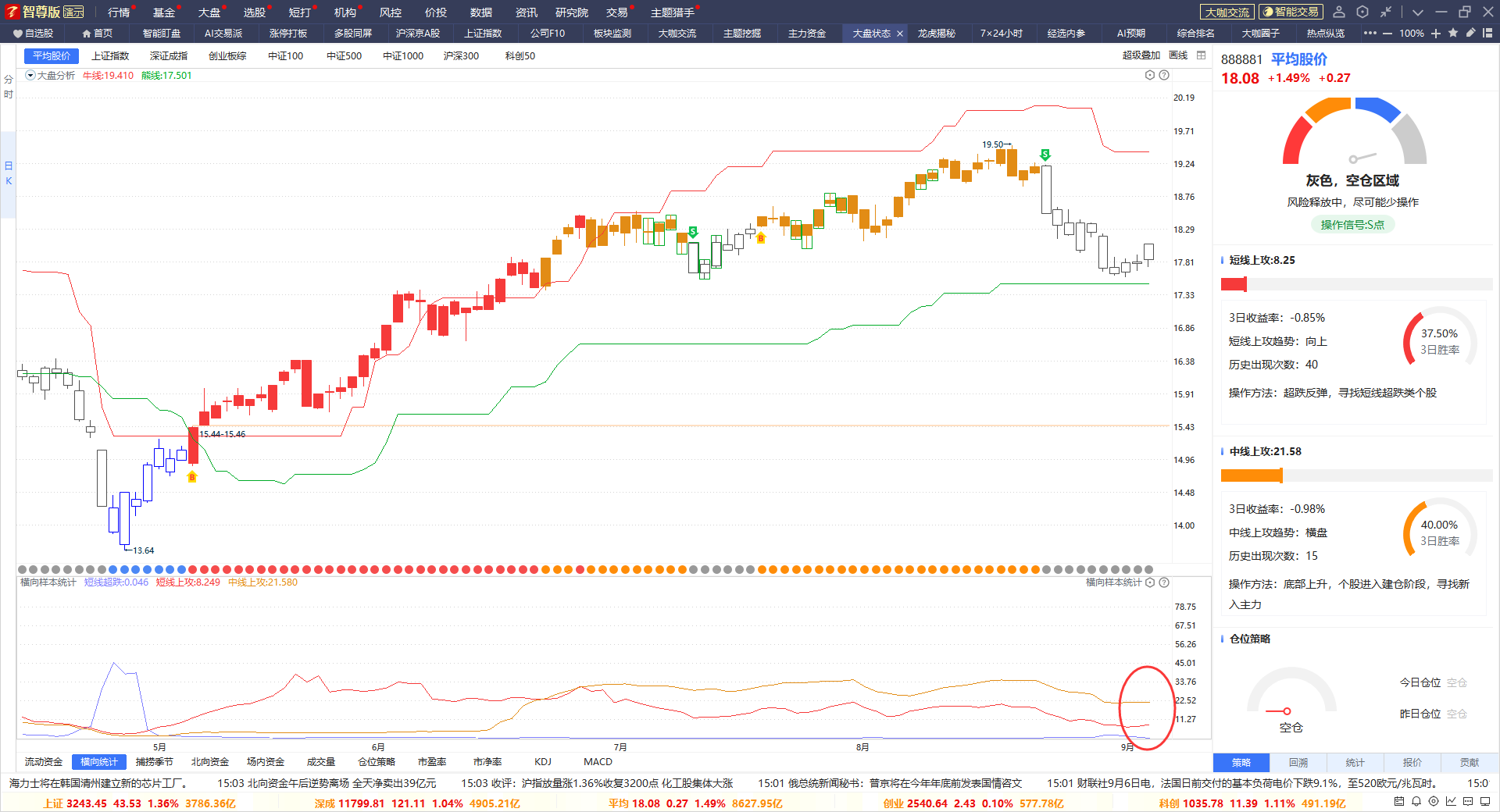Click the 自选股 heart icon tab
The width and height of the screenshot is (1500, 812).
pyautogui.click(x=33, y=34)
